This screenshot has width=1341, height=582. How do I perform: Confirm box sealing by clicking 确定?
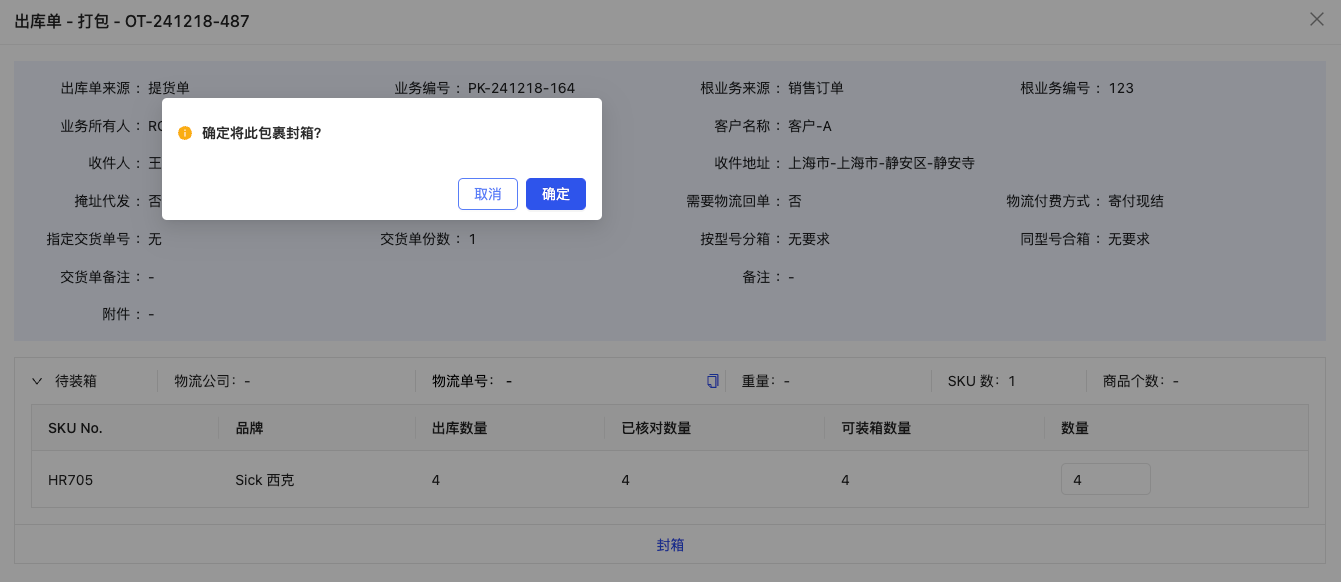[x=555, y=194]
